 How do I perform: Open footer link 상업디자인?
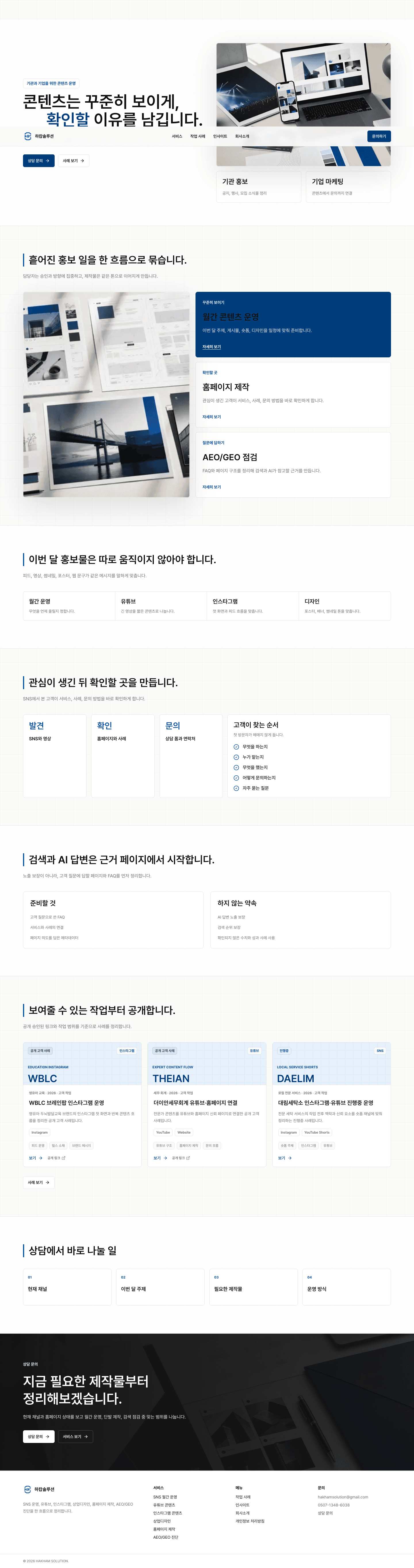coord(161,1521)
